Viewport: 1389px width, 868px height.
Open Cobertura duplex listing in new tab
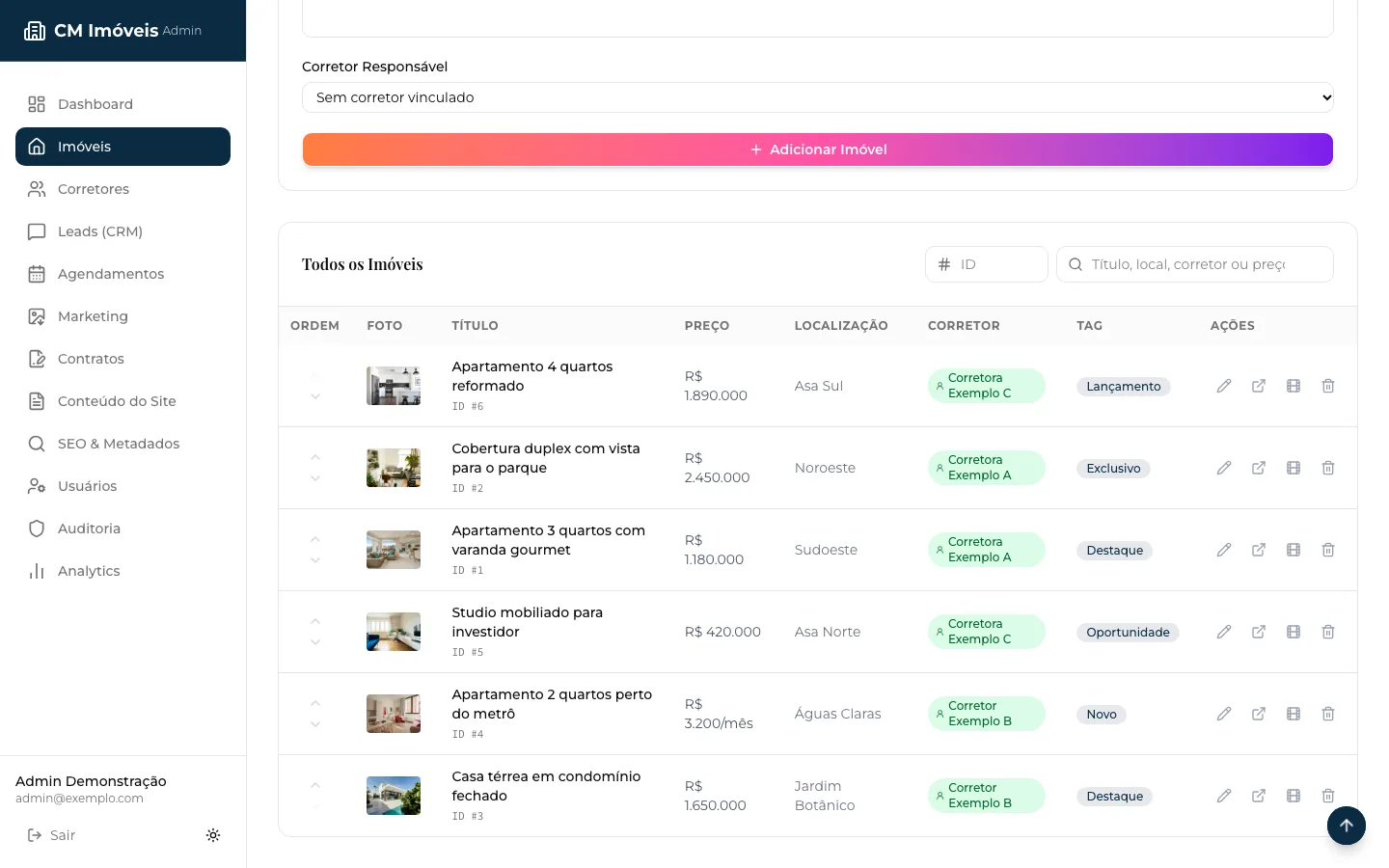[x=1259, y=468]
